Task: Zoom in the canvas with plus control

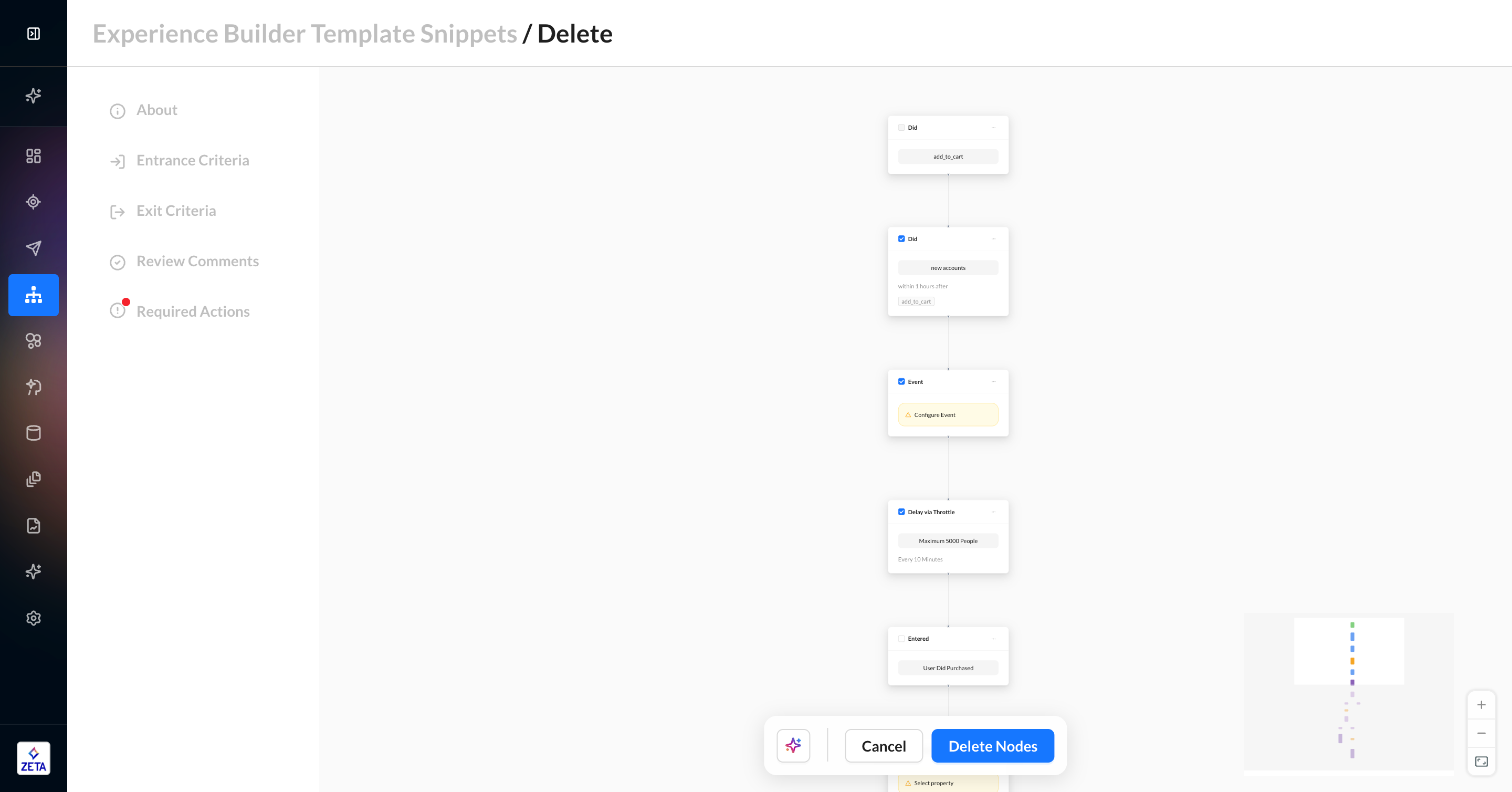Action: click(x=1481, y=705)
